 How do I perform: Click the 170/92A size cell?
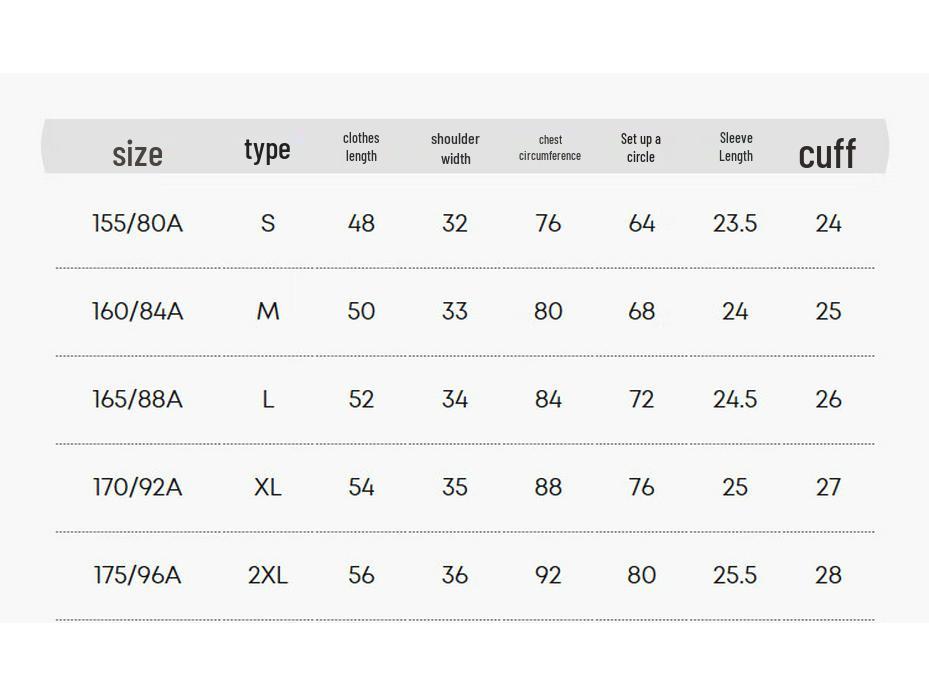[138, 487]
